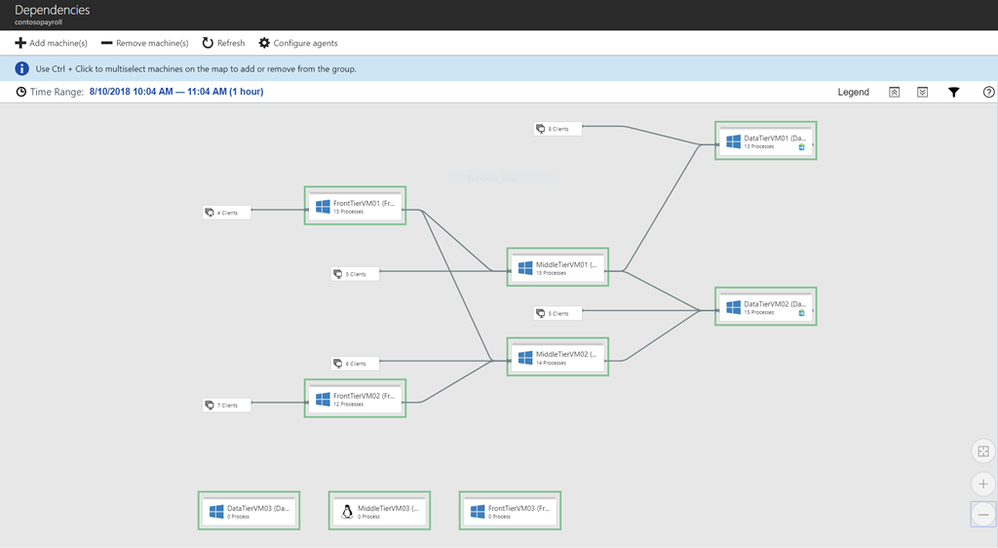Click the 5 Clients group near MiddleTierVM01
Screen dimensions: 998x548
[x=355, y=274]
